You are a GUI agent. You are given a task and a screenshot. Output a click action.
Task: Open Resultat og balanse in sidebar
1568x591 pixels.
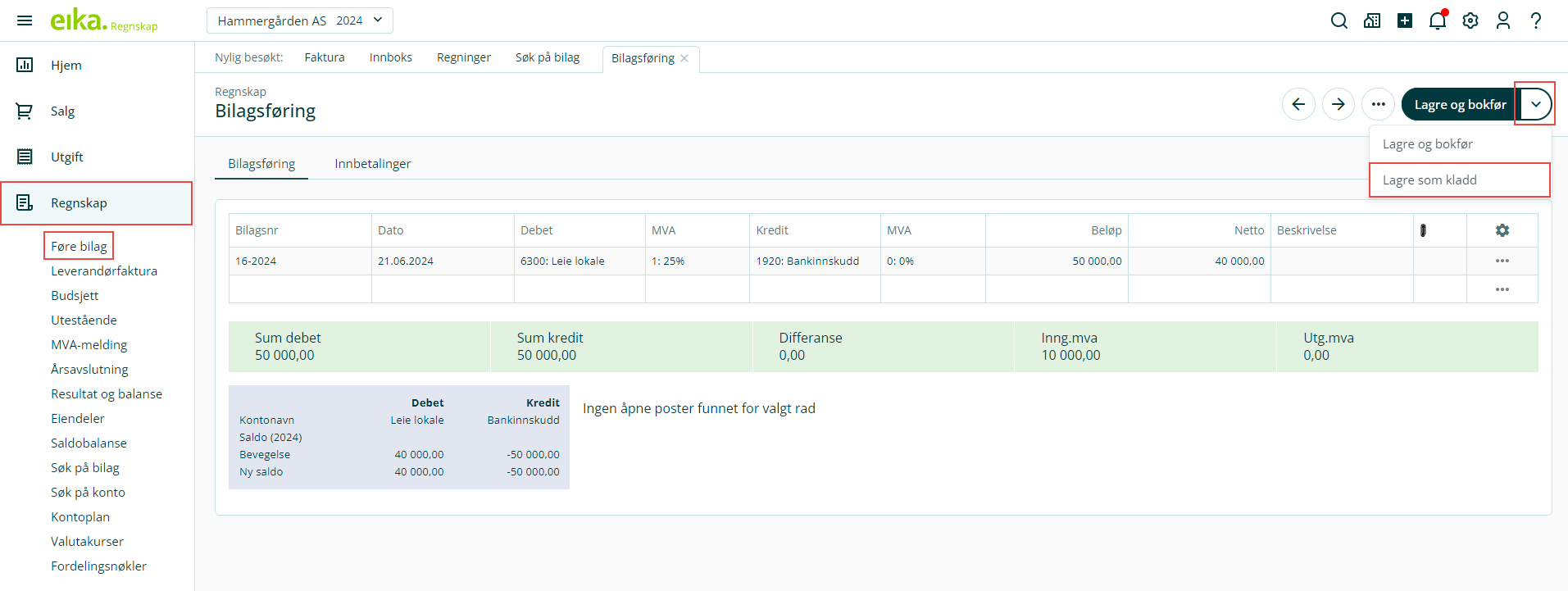[107, 393]
